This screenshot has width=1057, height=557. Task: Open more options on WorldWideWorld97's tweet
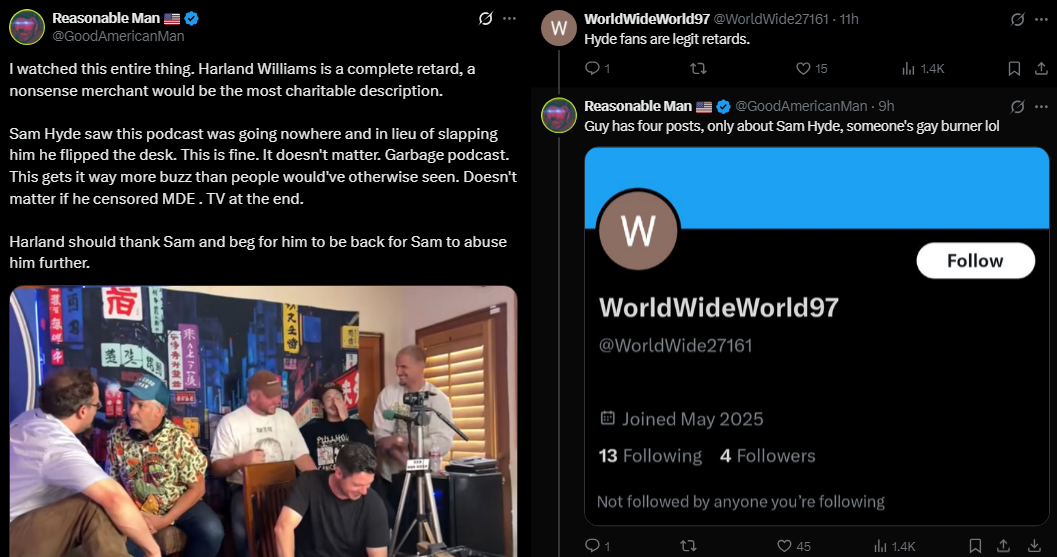click(1041, 19)
